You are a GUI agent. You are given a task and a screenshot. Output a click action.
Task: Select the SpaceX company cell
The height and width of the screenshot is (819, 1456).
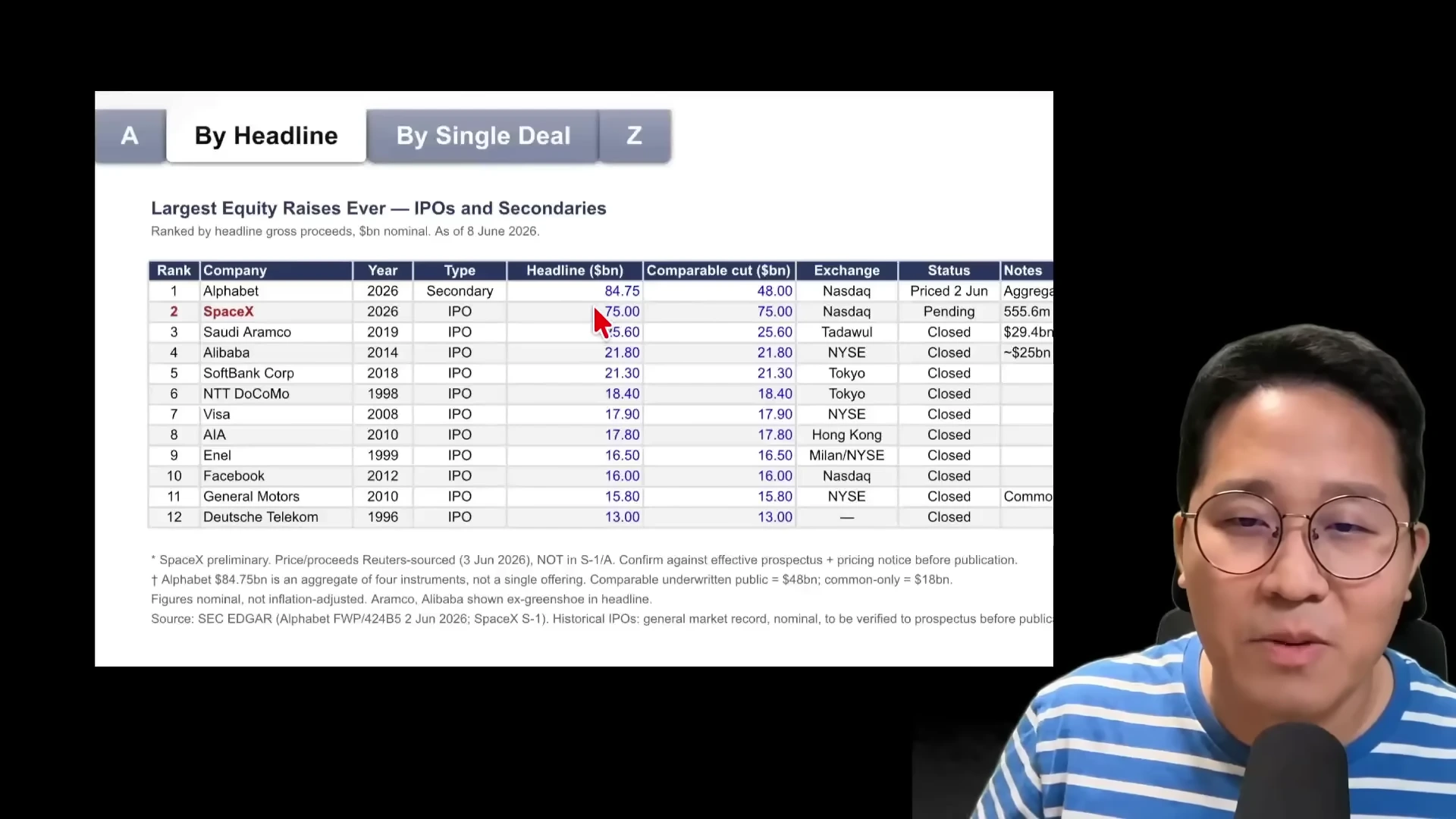click(x=276, y=312)
